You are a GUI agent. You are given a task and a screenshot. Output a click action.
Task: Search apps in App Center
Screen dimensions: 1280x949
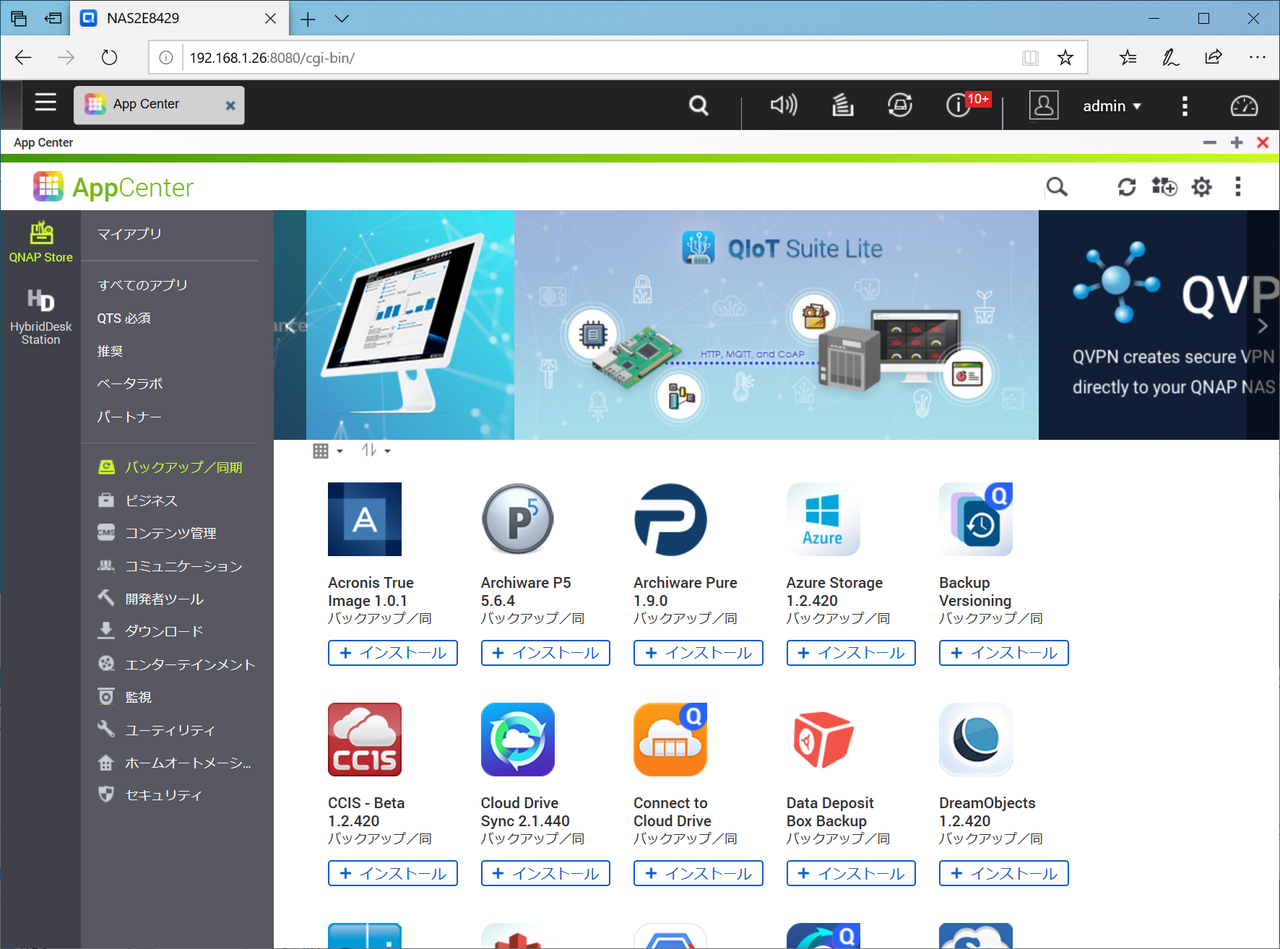(1056, 187)
